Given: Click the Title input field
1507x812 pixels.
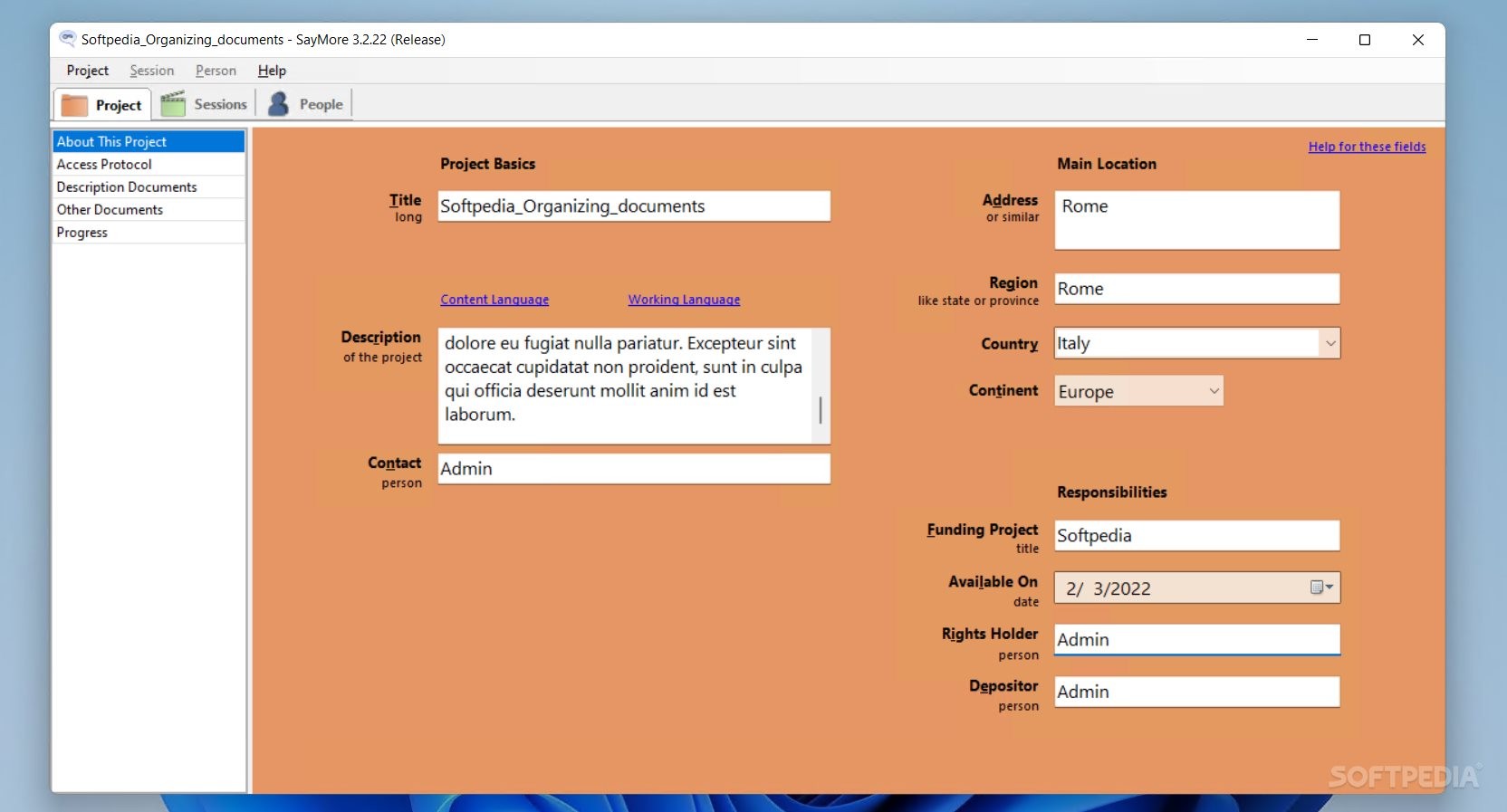Looking at the screenshot, I should click(x=634, y=205).
